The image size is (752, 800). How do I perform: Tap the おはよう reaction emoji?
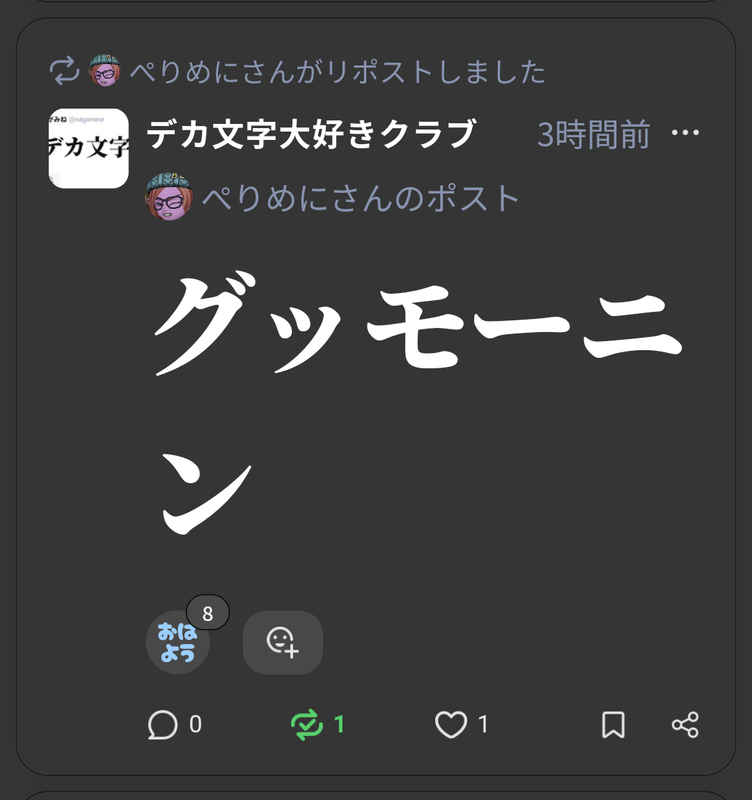(x=178, y=642)
